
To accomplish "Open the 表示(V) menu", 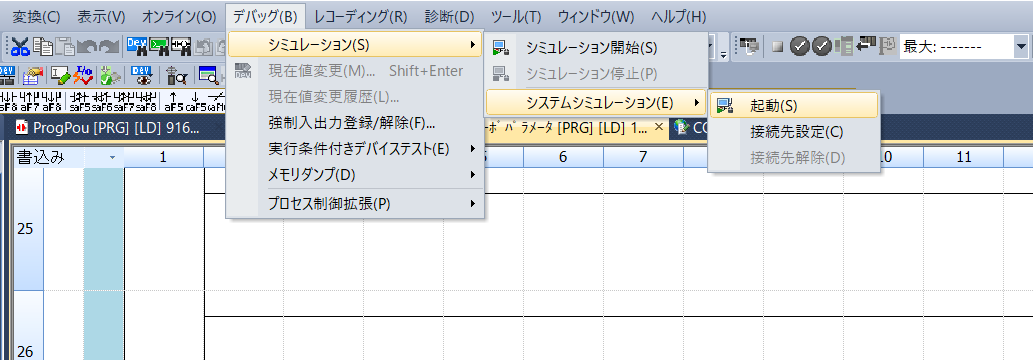I will (x=101, y=16).
